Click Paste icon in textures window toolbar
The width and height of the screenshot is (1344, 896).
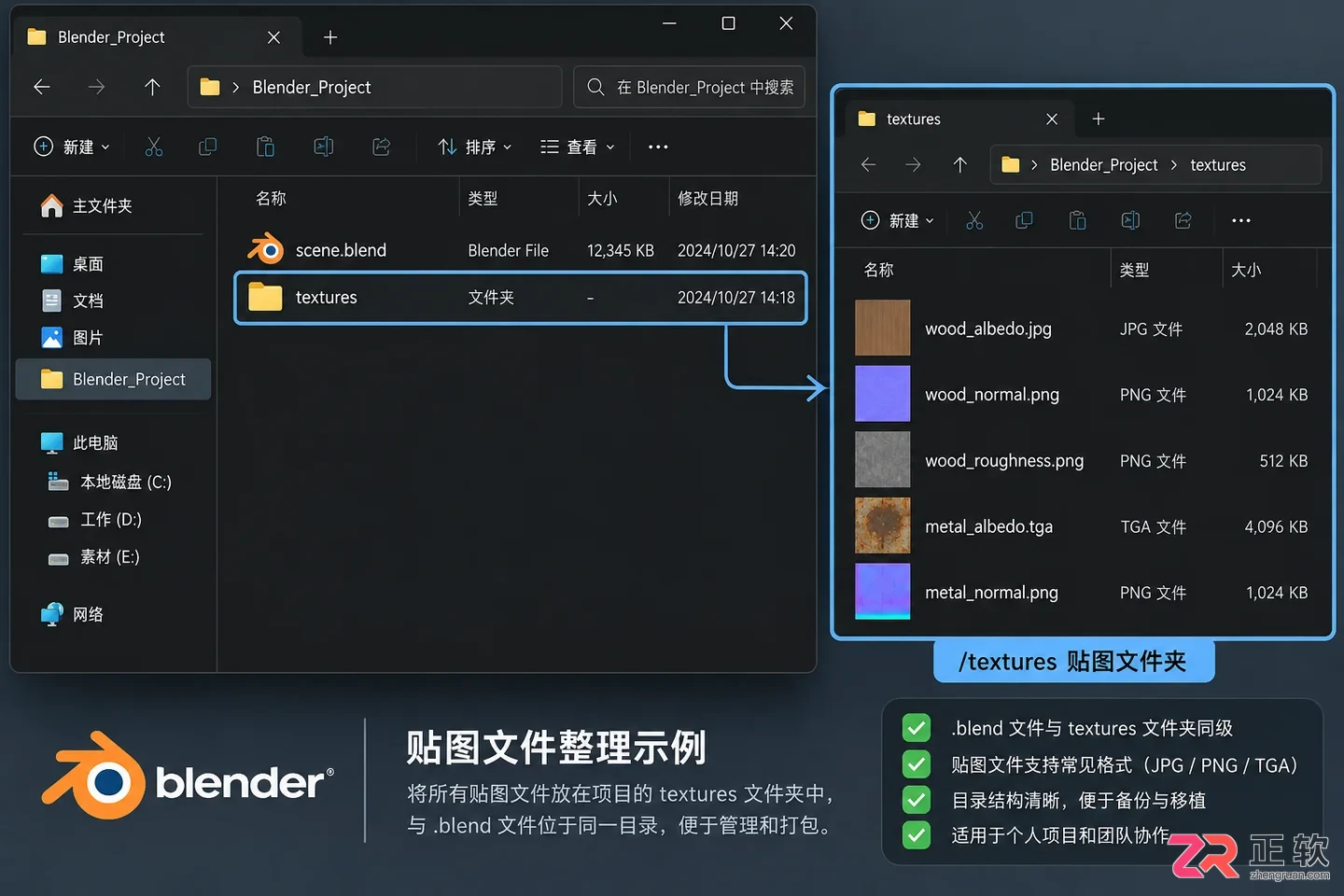click(x=1077, y=220)
